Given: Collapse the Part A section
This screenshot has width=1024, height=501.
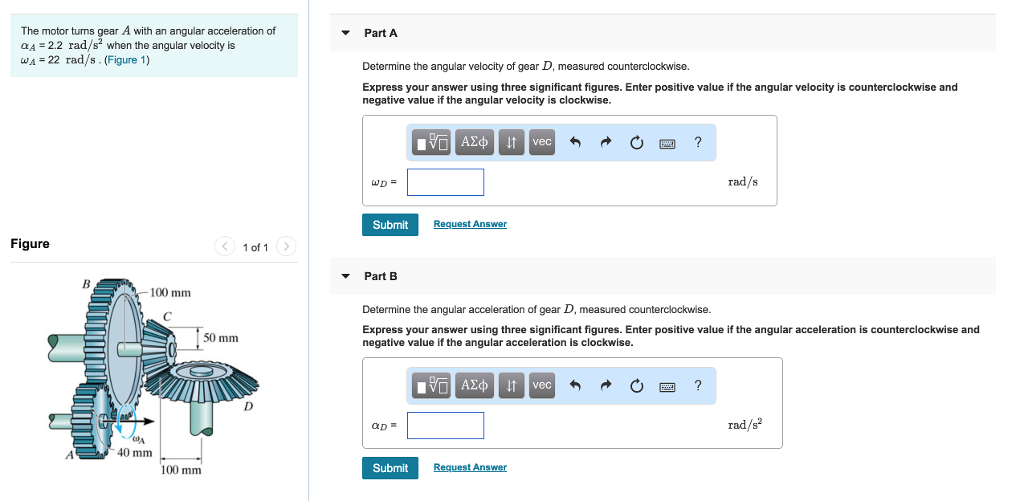Looking at the screenshot, I should click(x=346, y=33).
